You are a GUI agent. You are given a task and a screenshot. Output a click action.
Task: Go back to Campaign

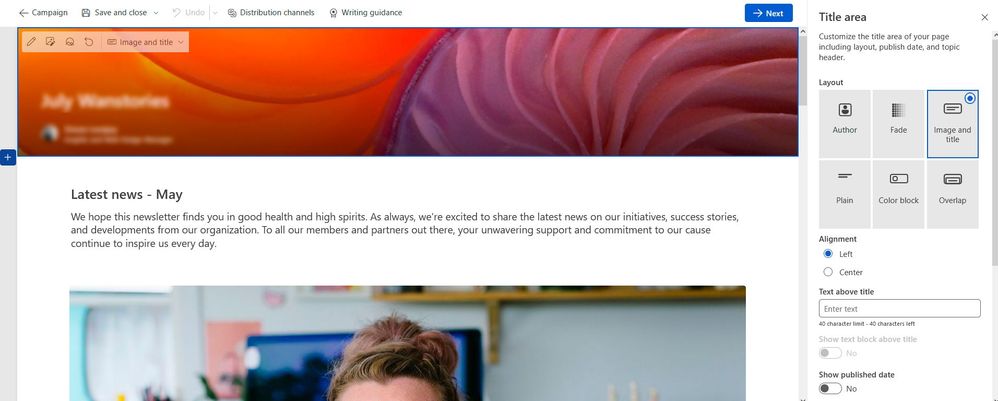tap(43, 13)
